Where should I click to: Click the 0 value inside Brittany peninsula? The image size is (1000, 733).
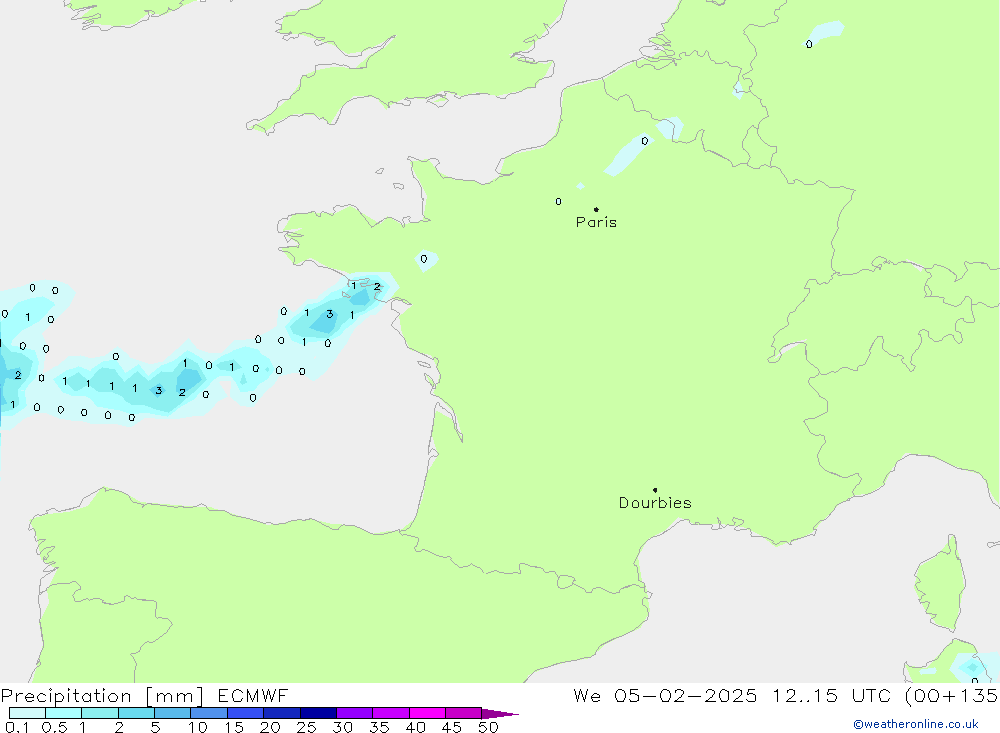pyautogui.click(x=423, y=259)
